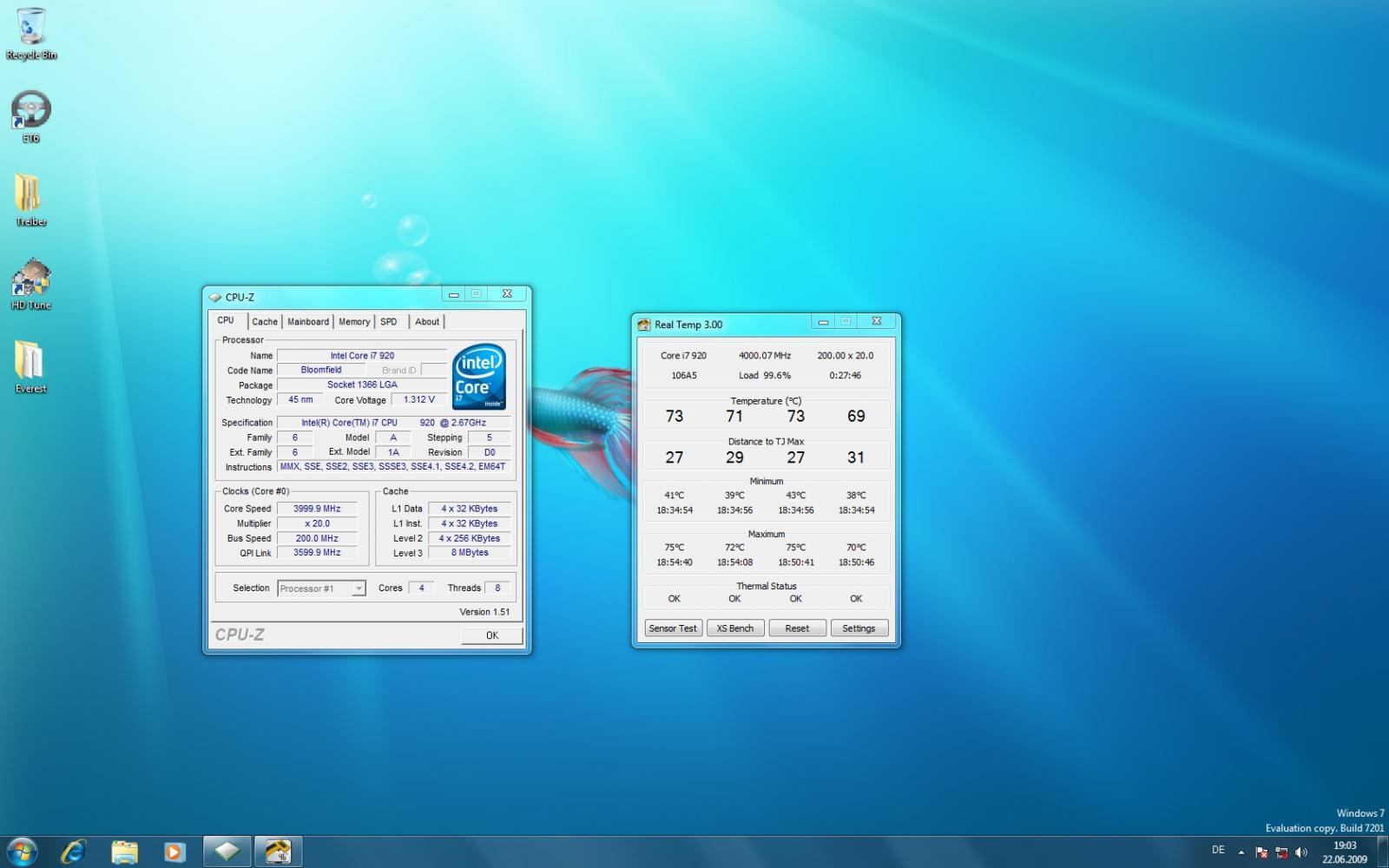Click the DE language indicator

click(x=1218, y=850)
